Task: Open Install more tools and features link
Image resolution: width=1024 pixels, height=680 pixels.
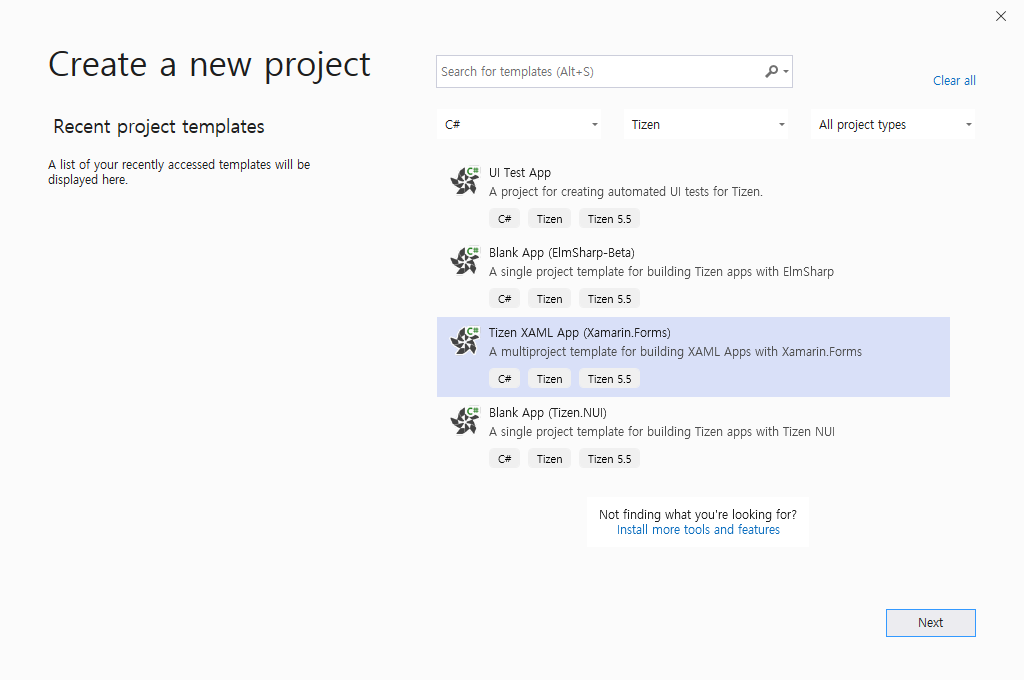Action: pyautogui.click(x=698, y=530)
